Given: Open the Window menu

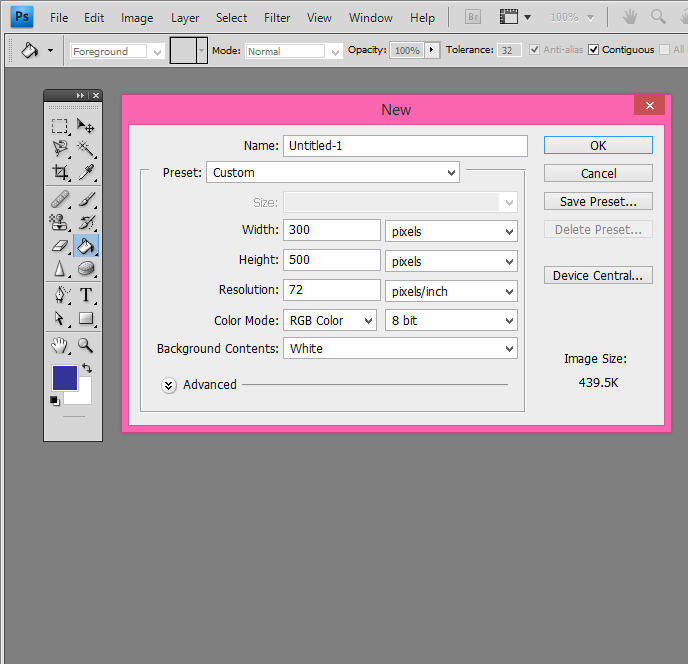Looking at the screenshot, I should (x=370, y=18).
